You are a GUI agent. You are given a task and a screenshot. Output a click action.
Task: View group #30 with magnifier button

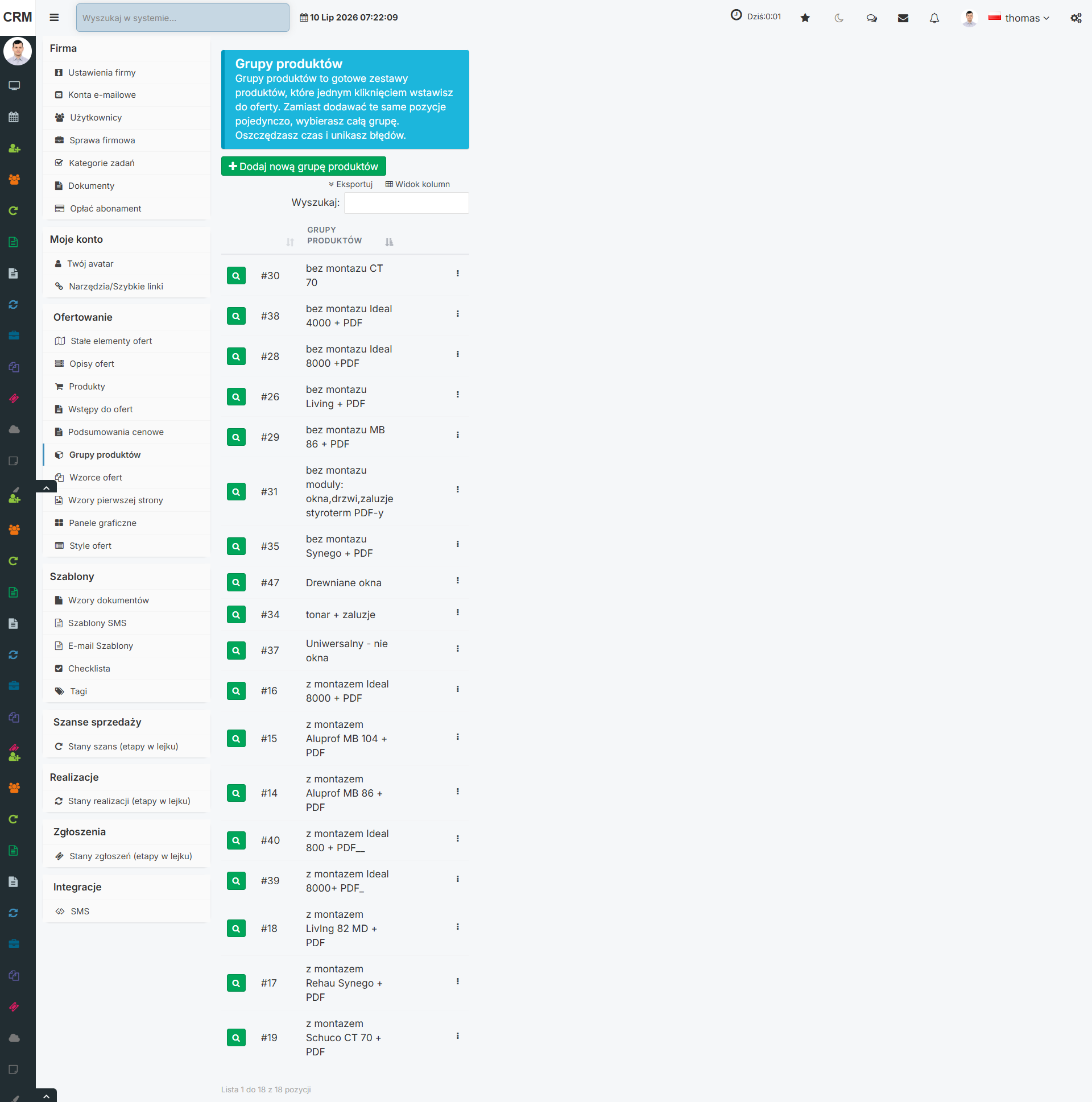point(236,275)
